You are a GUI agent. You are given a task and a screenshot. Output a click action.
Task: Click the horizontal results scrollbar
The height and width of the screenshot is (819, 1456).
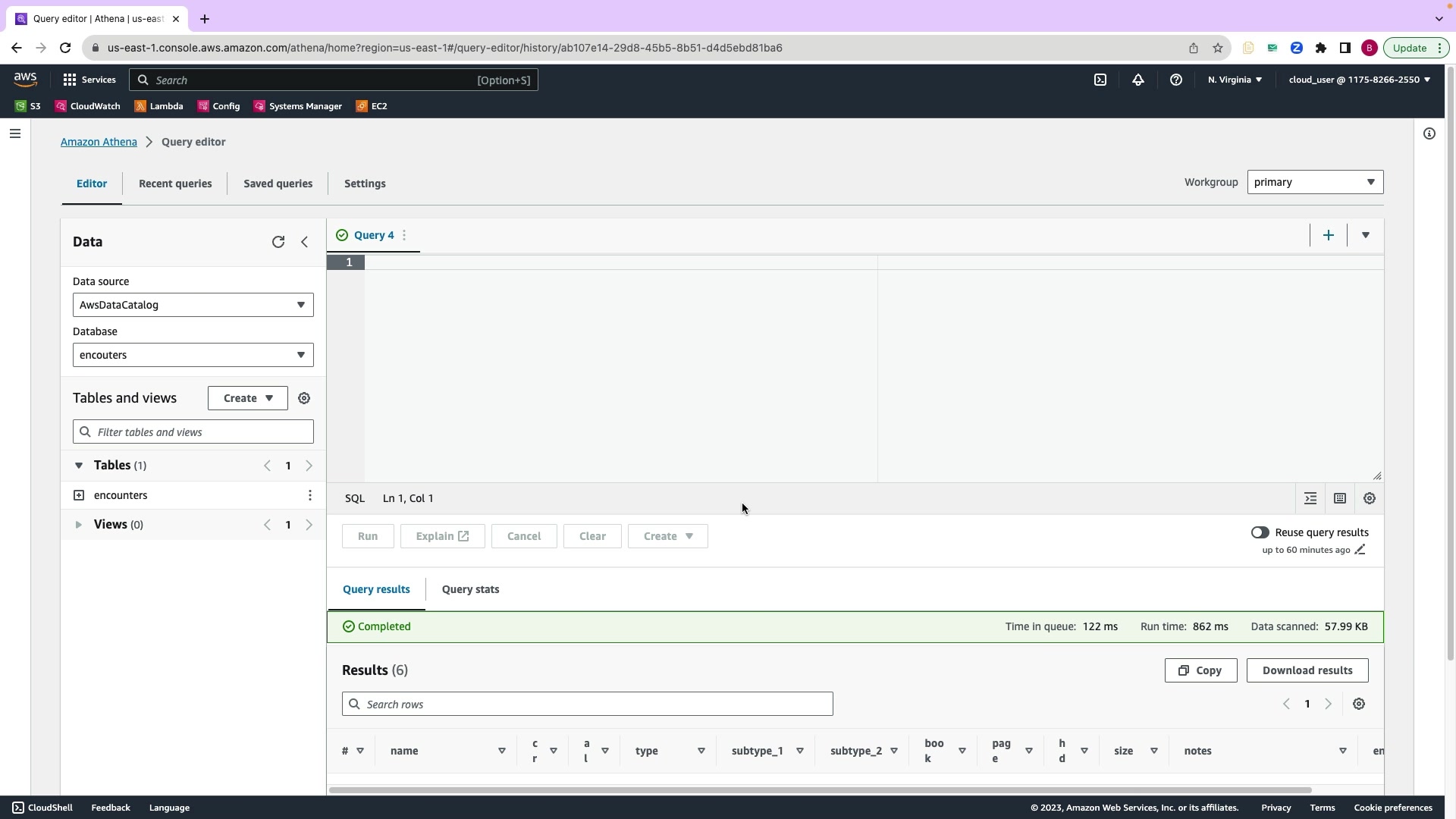pyautogui.click(x=819, y=790)
